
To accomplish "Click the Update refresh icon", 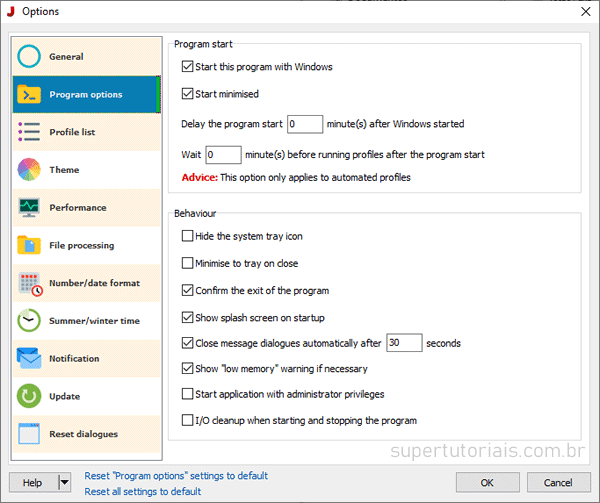I will coord(29,396).
